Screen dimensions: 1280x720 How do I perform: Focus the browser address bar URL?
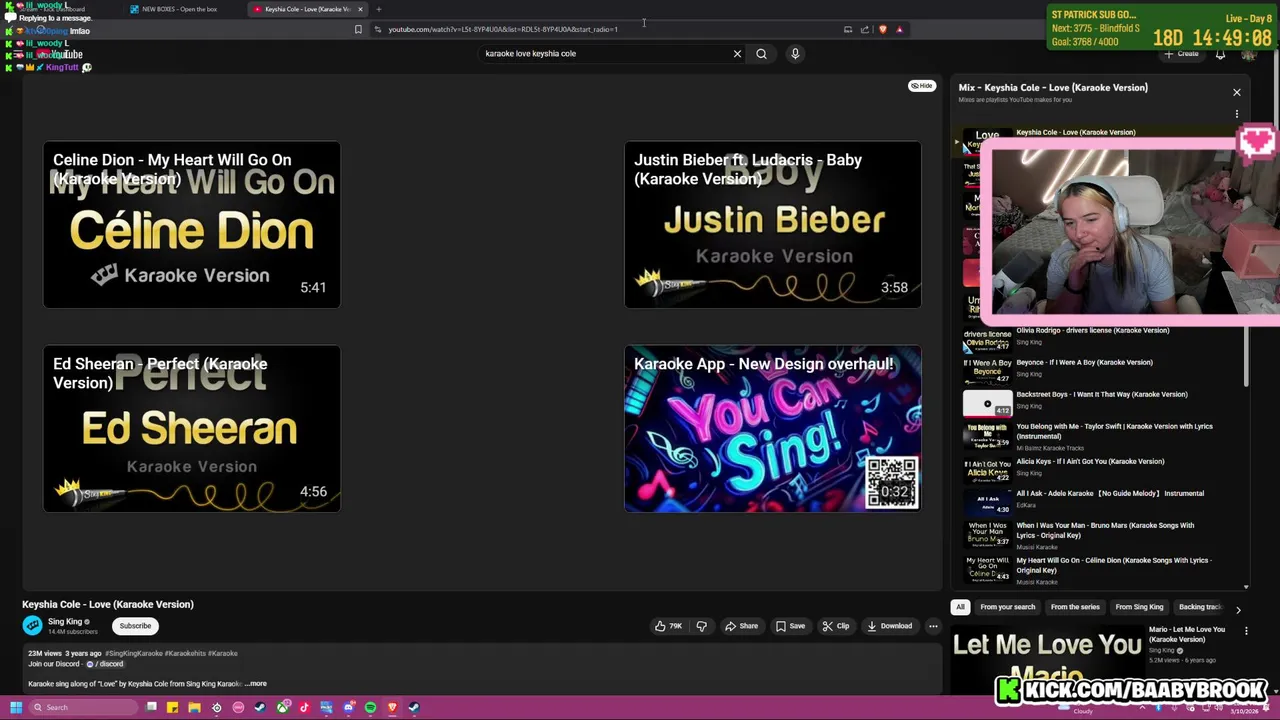[x=503, y=29]
